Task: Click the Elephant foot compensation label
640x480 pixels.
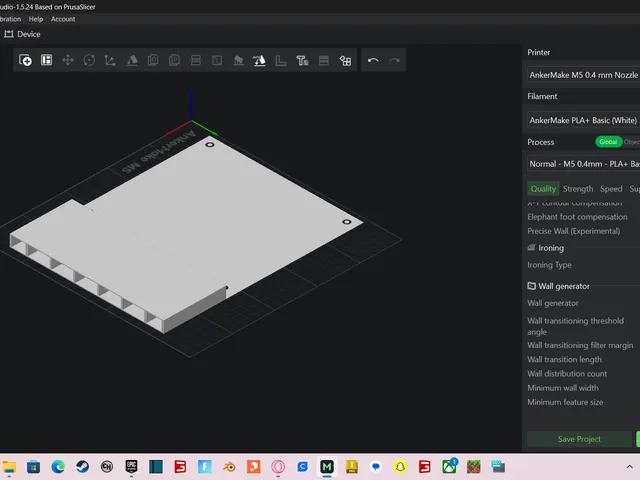Action: pos(577,217)
